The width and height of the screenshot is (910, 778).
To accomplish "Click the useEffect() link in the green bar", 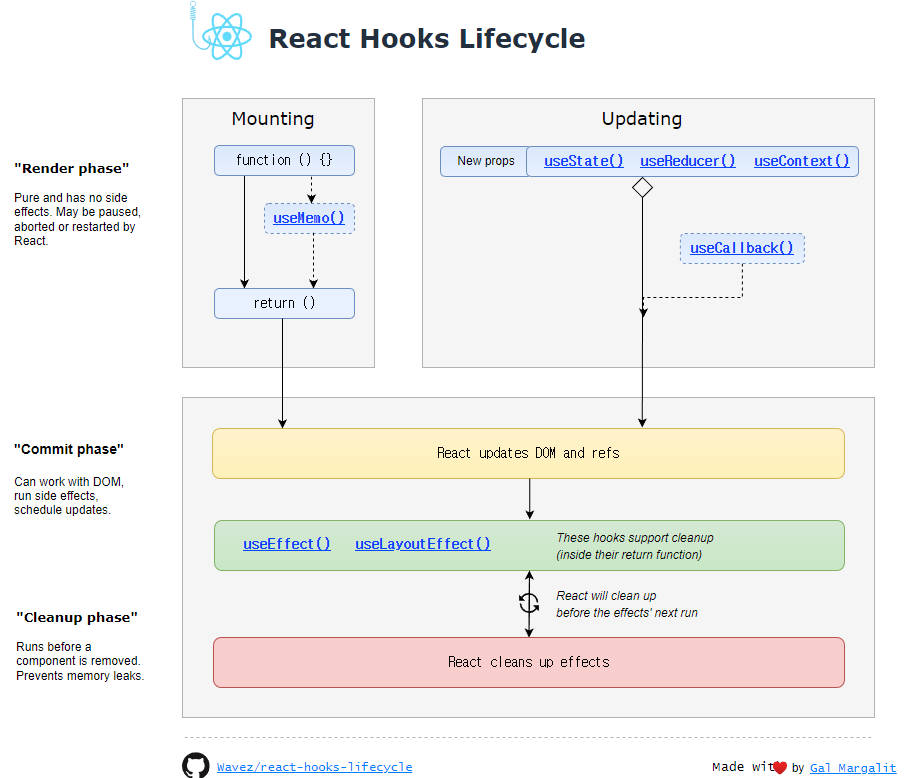I will point(287,544).
